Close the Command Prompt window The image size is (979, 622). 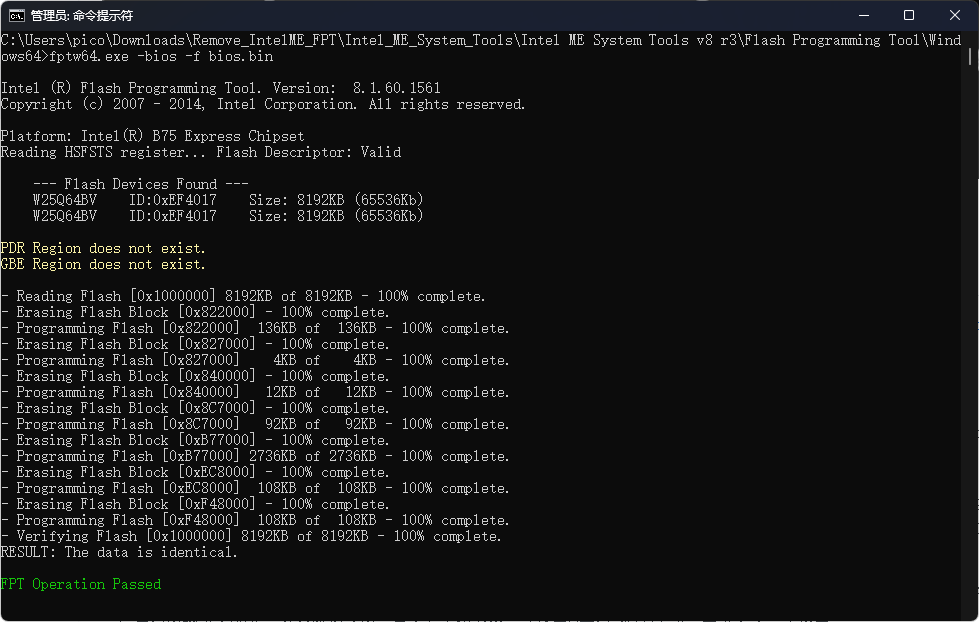tap(955, 16)
